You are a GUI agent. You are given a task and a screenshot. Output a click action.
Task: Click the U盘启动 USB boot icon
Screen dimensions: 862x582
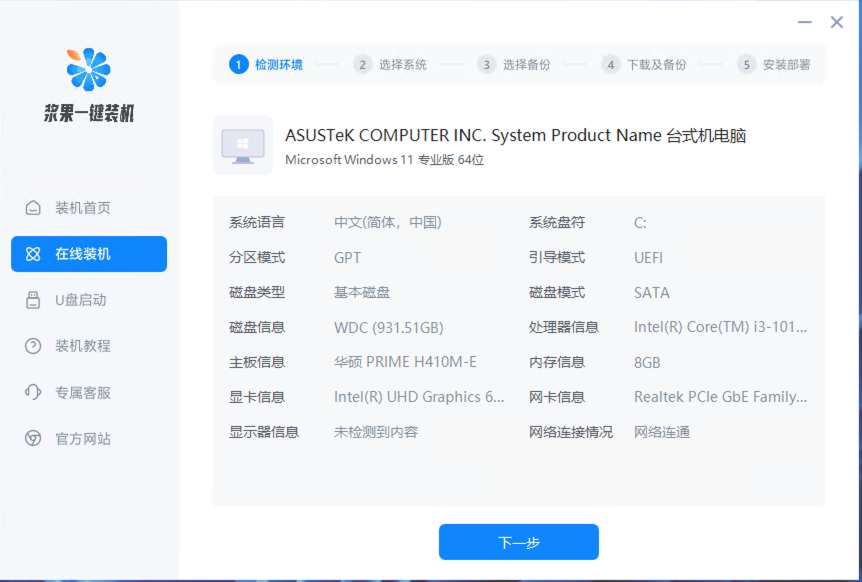pyautogui.click(x=34, y=300)
